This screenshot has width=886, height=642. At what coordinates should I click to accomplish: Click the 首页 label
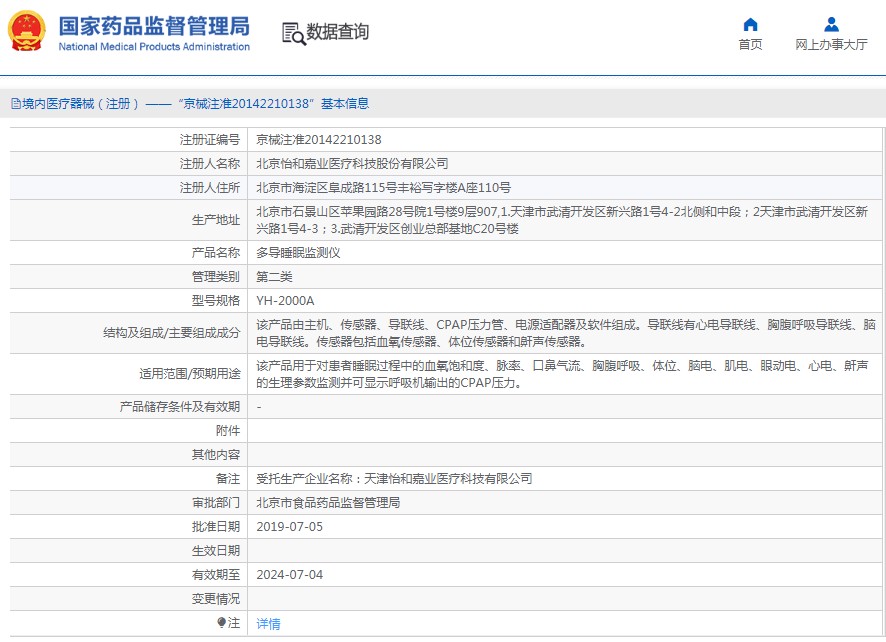pyautogui.click(x=750, y=45)
